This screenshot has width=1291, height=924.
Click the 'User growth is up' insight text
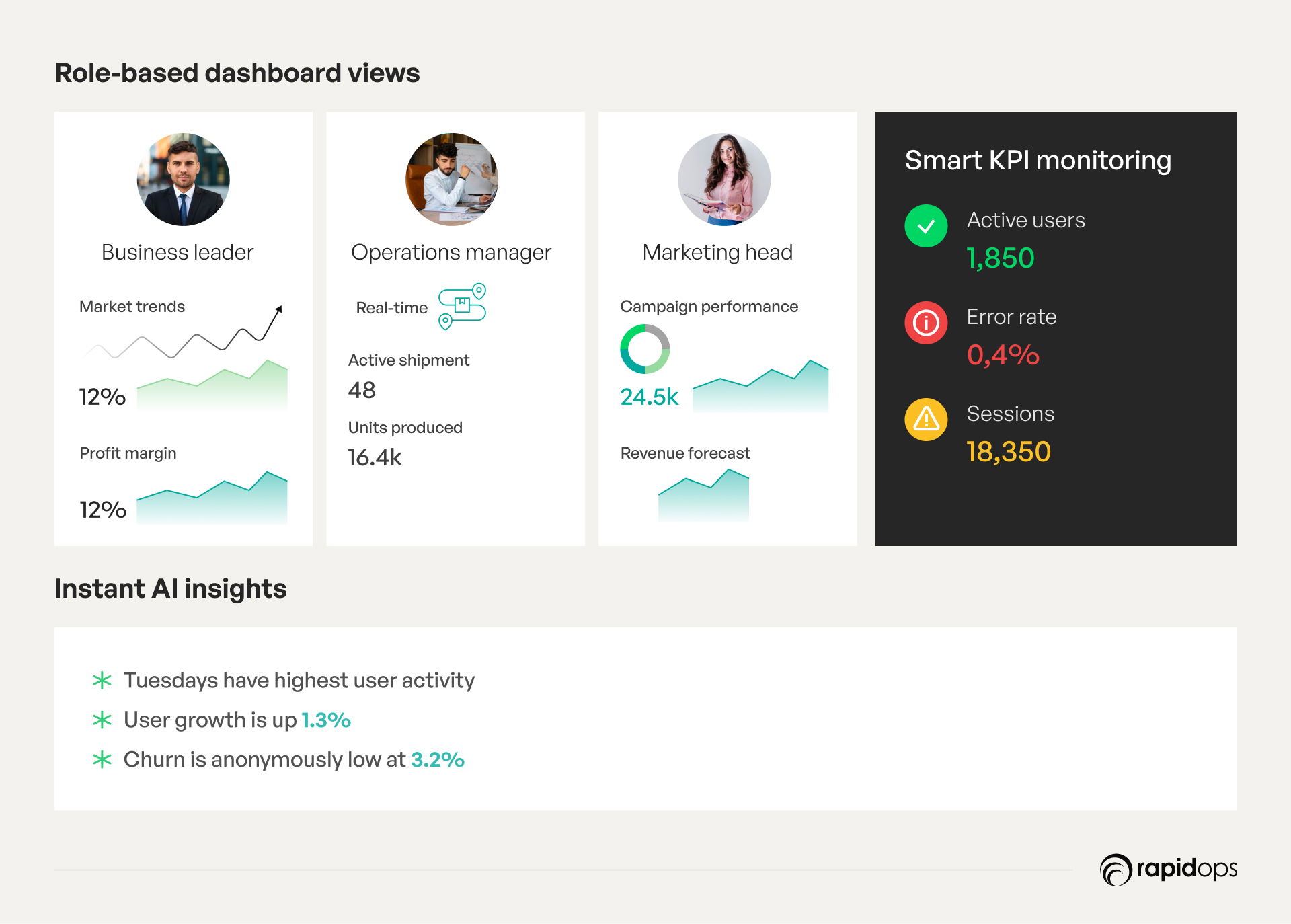(210, 720)
